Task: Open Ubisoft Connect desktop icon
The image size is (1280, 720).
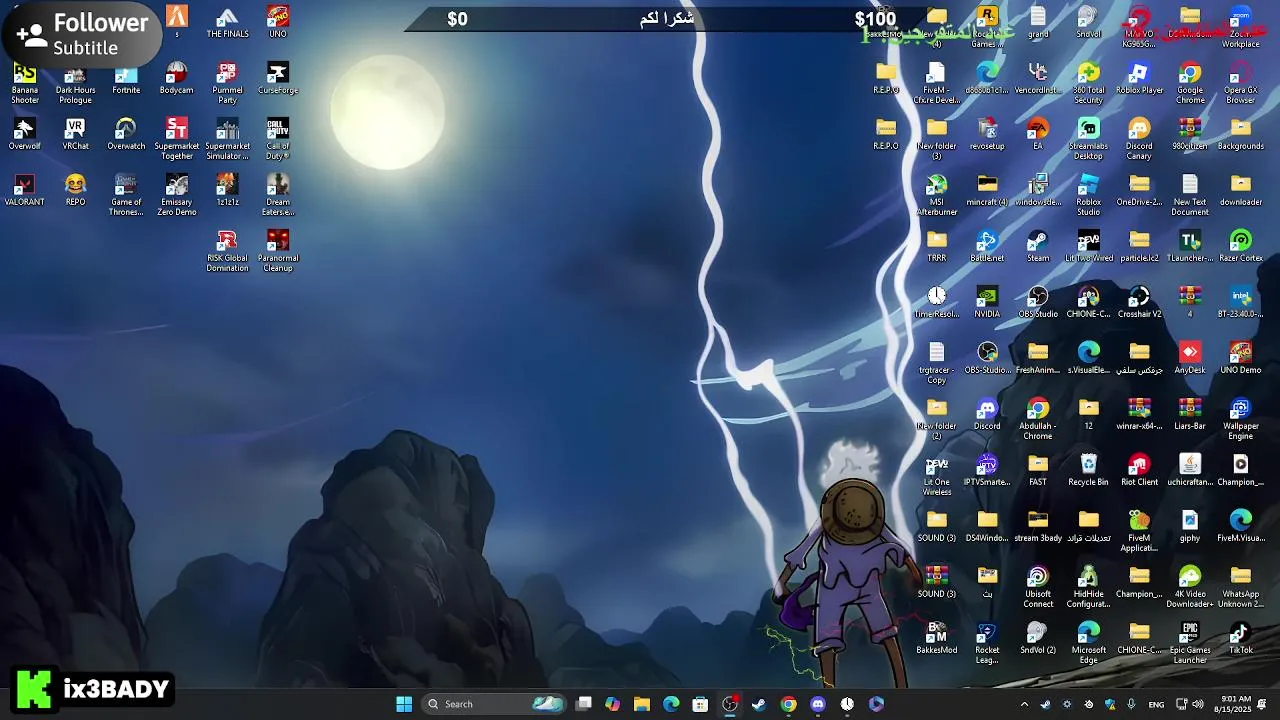Action: pos(1038,587)
